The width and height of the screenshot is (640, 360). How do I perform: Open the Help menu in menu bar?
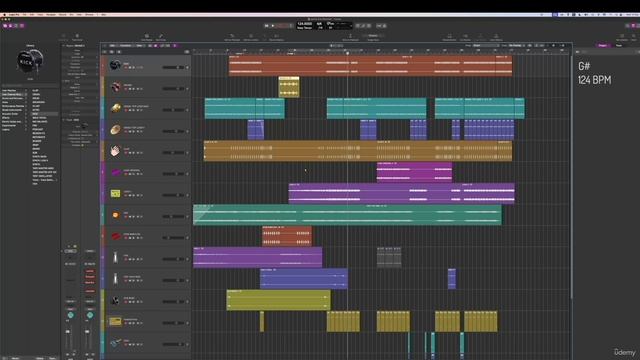tap(104, 15)
